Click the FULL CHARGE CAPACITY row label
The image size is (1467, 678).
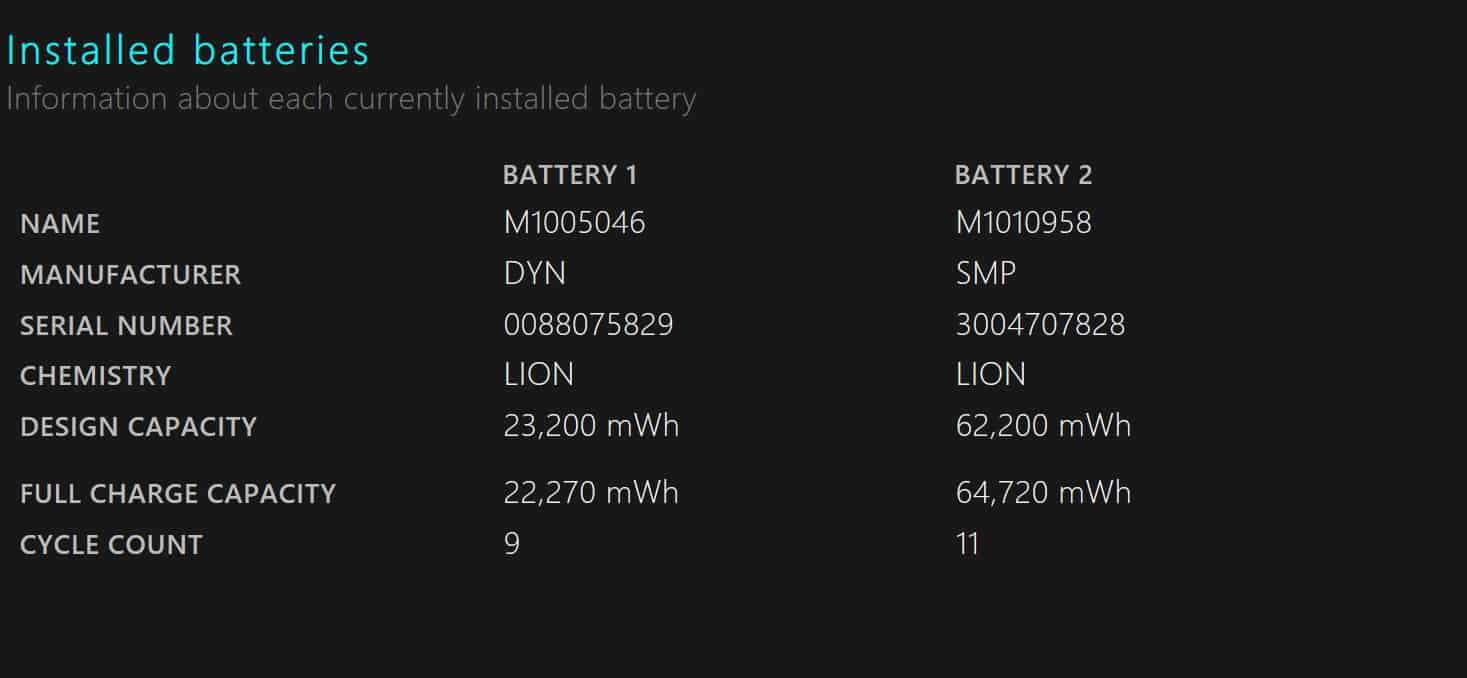tap(178, 494)
